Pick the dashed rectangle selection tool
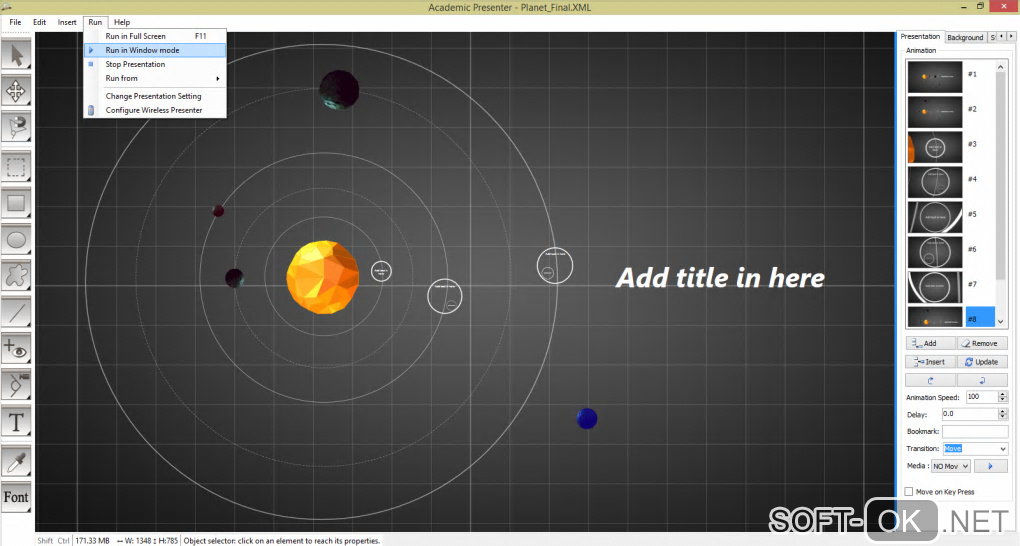 point(16,167)
